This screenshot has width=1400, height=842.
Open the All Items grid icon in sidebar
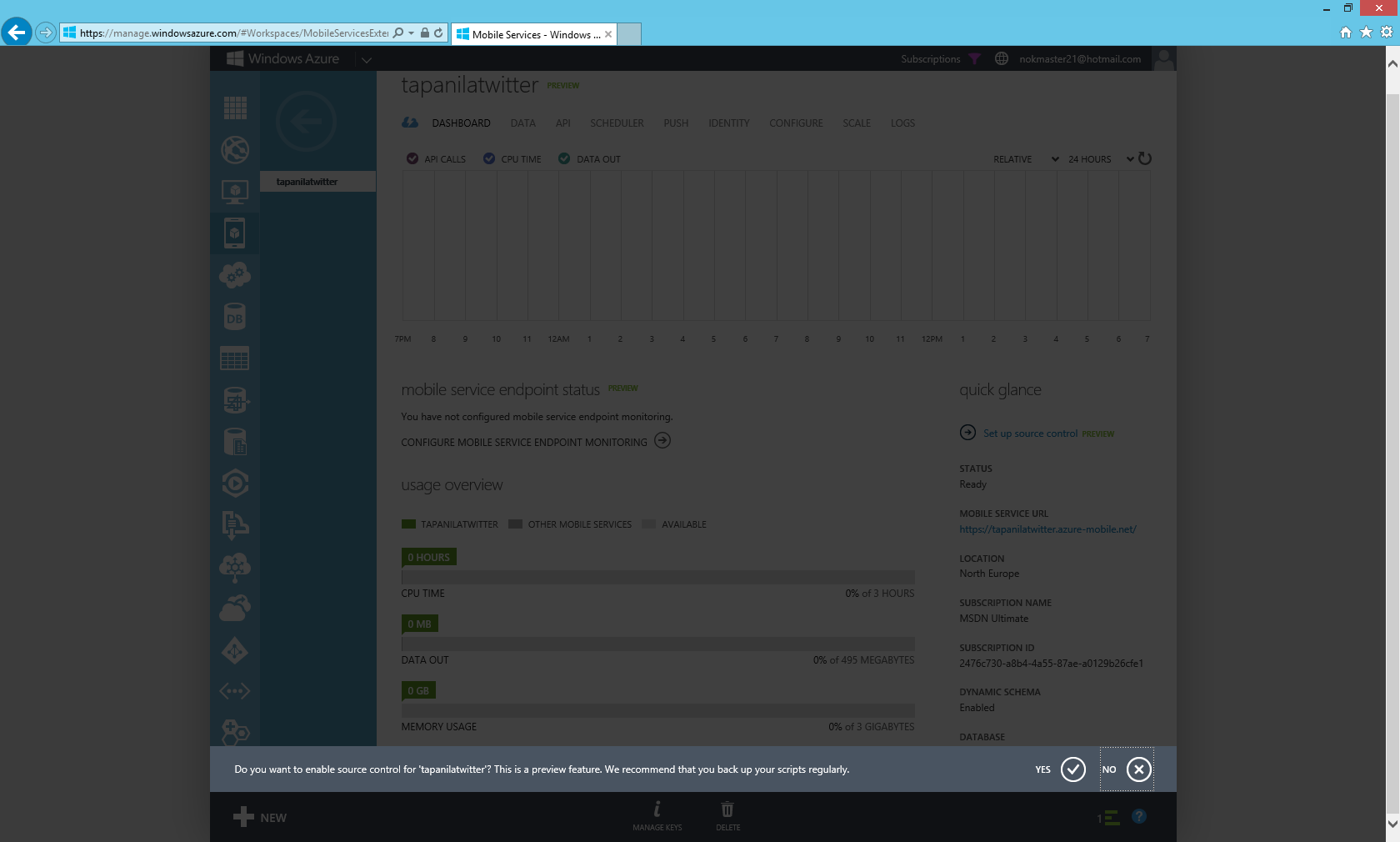pos(235,108)
